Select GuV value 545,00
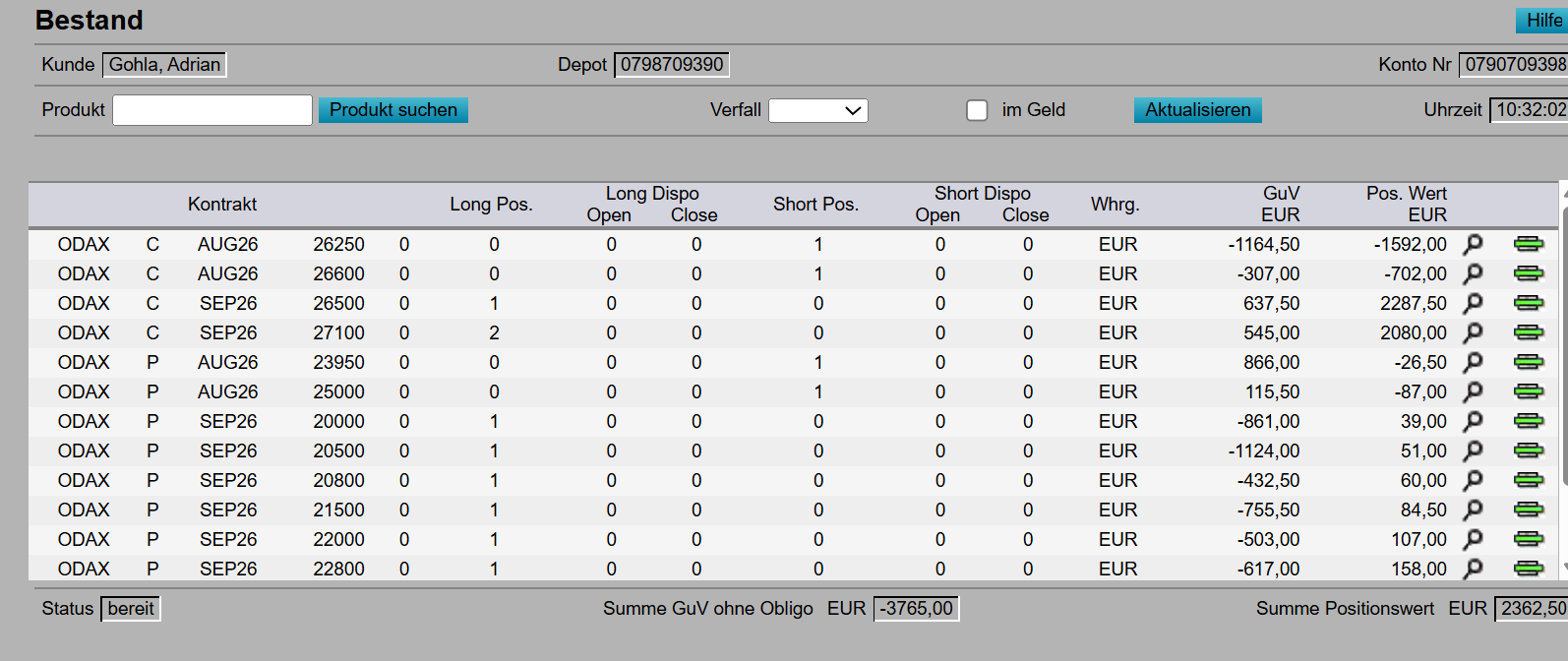 (1272, 332)
